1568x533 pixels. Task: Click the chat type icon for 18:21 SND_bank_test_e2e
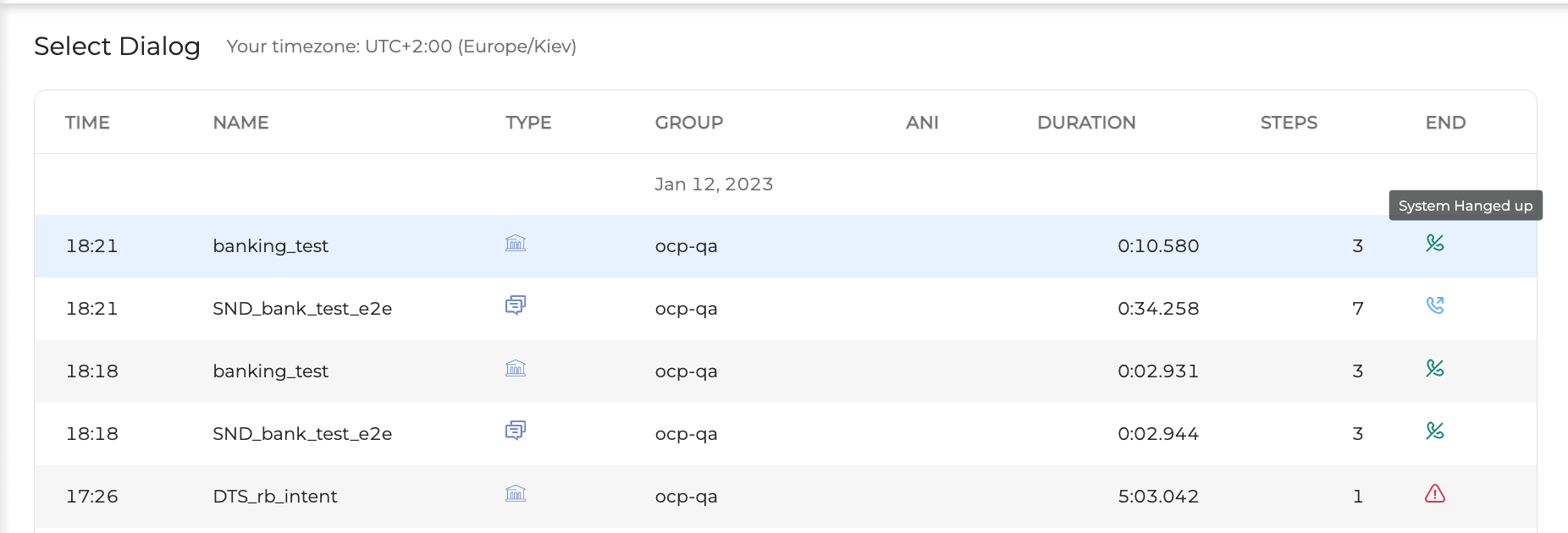coord(515,305)
